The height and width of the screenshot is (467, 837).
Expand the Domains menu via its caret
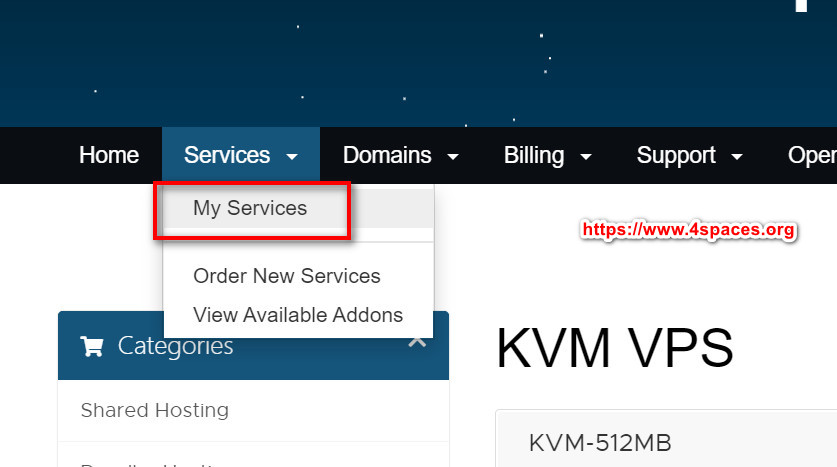point(453,157)
